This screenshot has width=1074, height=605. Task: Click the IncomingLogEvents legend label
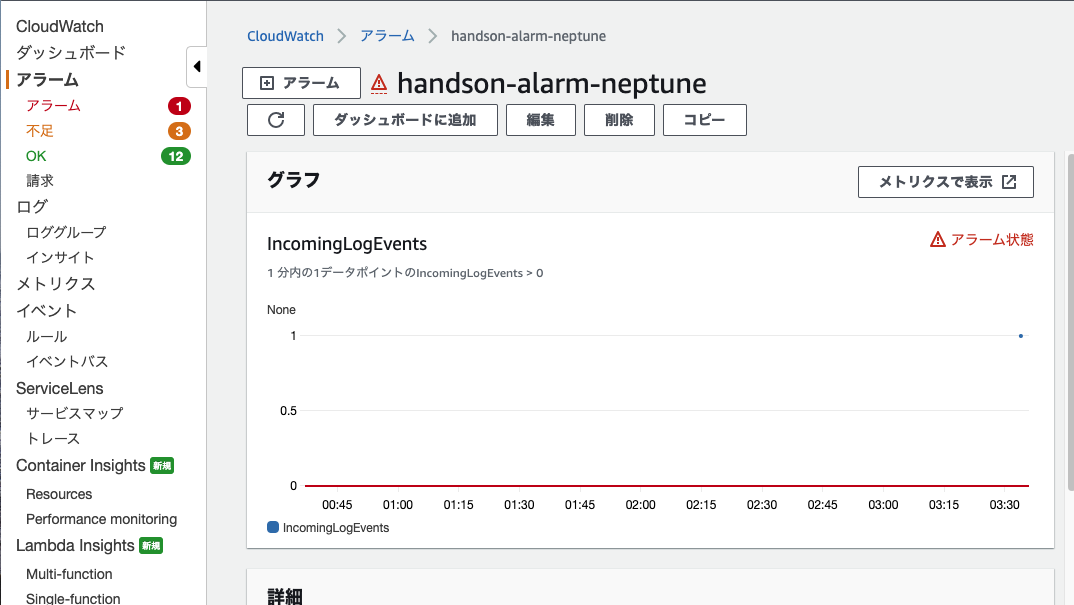[x=336, y=528]
